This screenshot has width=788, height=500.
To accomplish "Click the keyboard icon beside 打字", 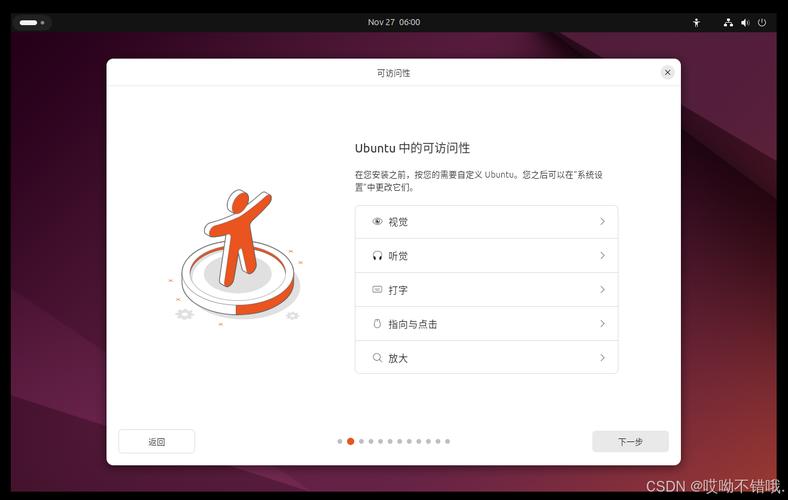I will [377, 289].
